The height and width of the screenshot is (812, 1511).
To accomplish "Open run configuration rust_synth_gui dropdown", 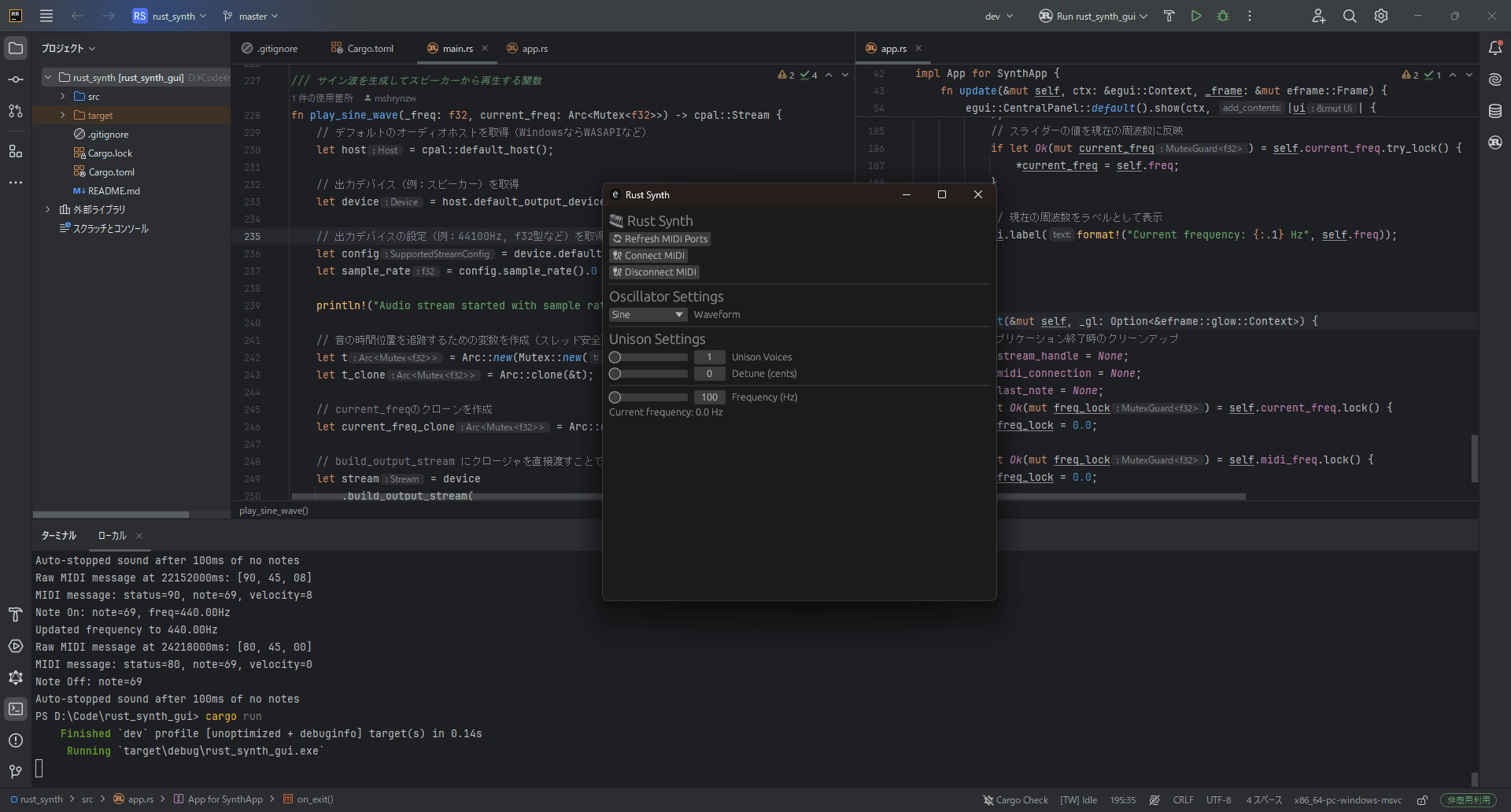I will [x=1093, y=16].
